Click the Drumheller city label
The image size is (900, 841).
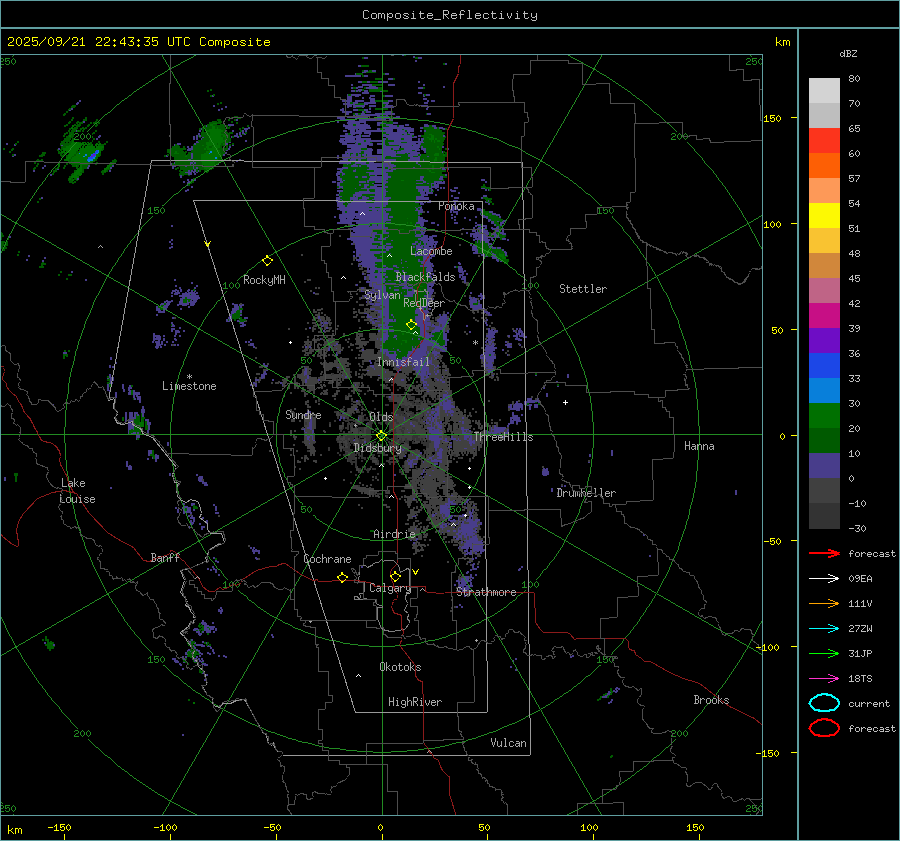pos(586,493)
